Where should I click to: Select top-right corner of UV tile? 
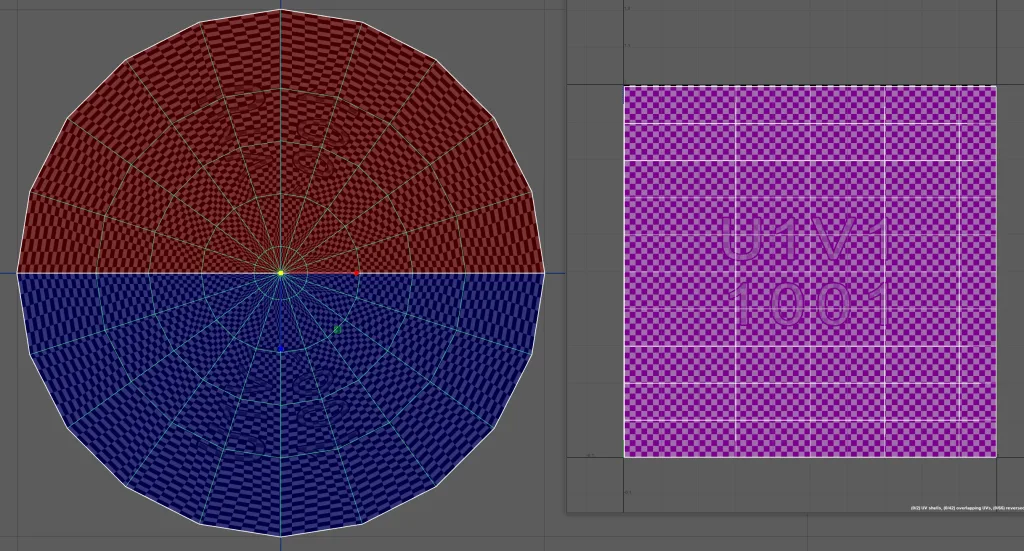[x=996, y=87]
